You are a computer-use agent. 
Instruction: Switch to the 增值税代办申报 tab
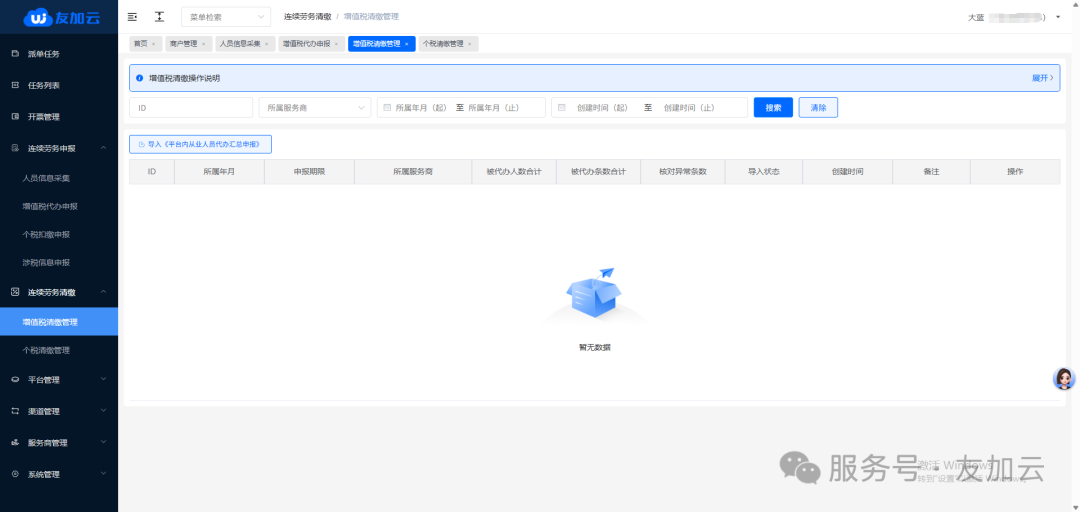[307, 43]
